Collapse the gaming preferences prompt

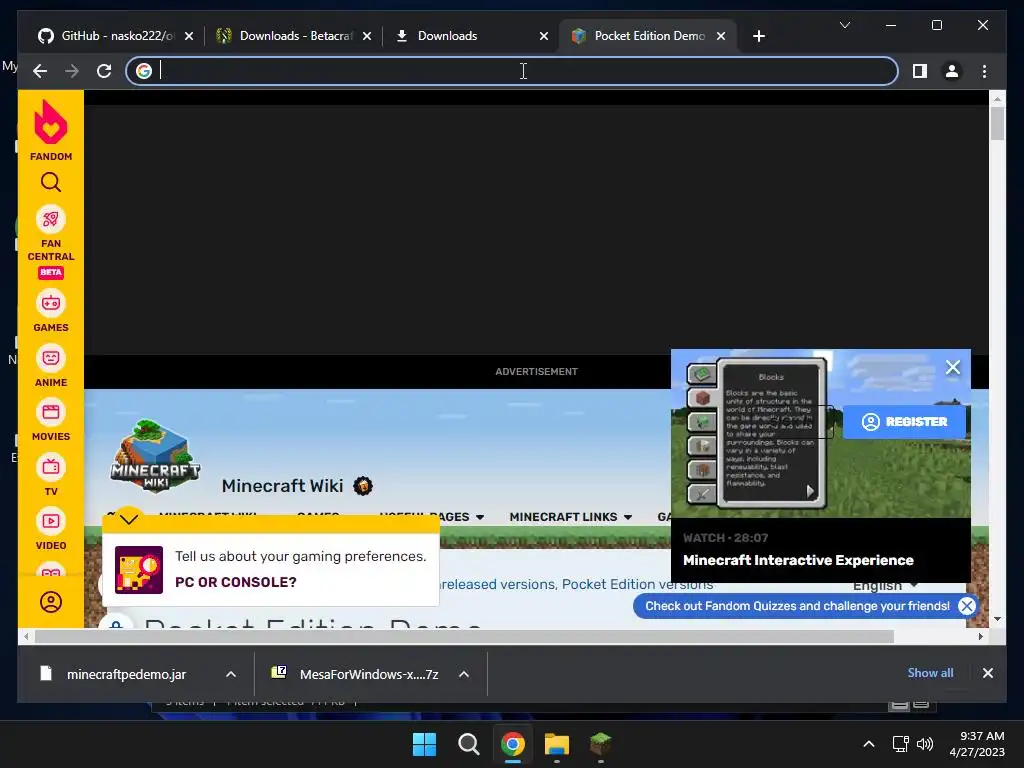click(x=129, y=519)
